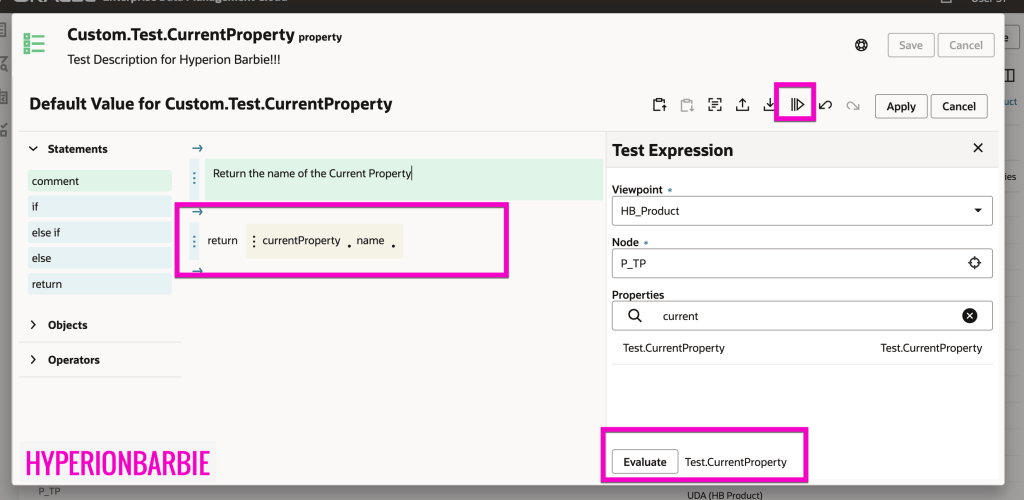
Task: Close the Test Expression panel
Action: point(978,148)
